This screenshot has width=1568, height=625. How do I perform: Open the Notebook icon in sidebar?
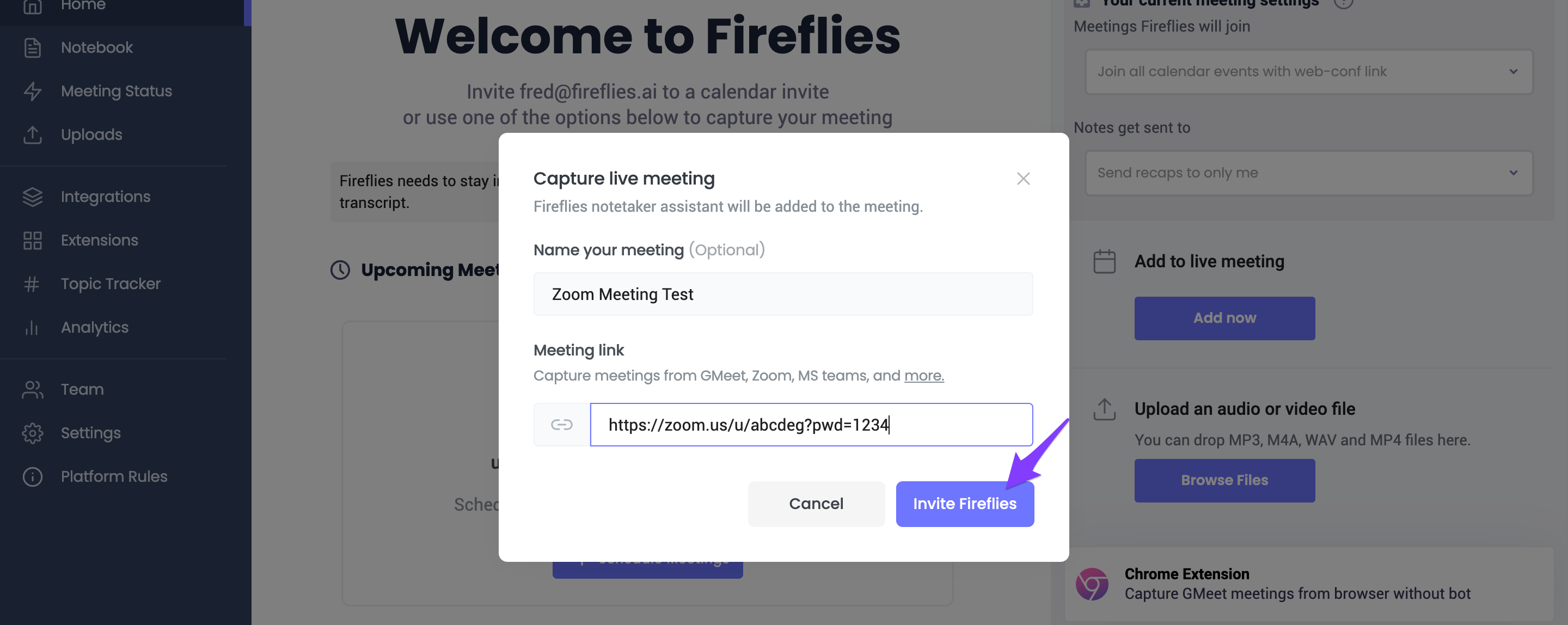32,47
